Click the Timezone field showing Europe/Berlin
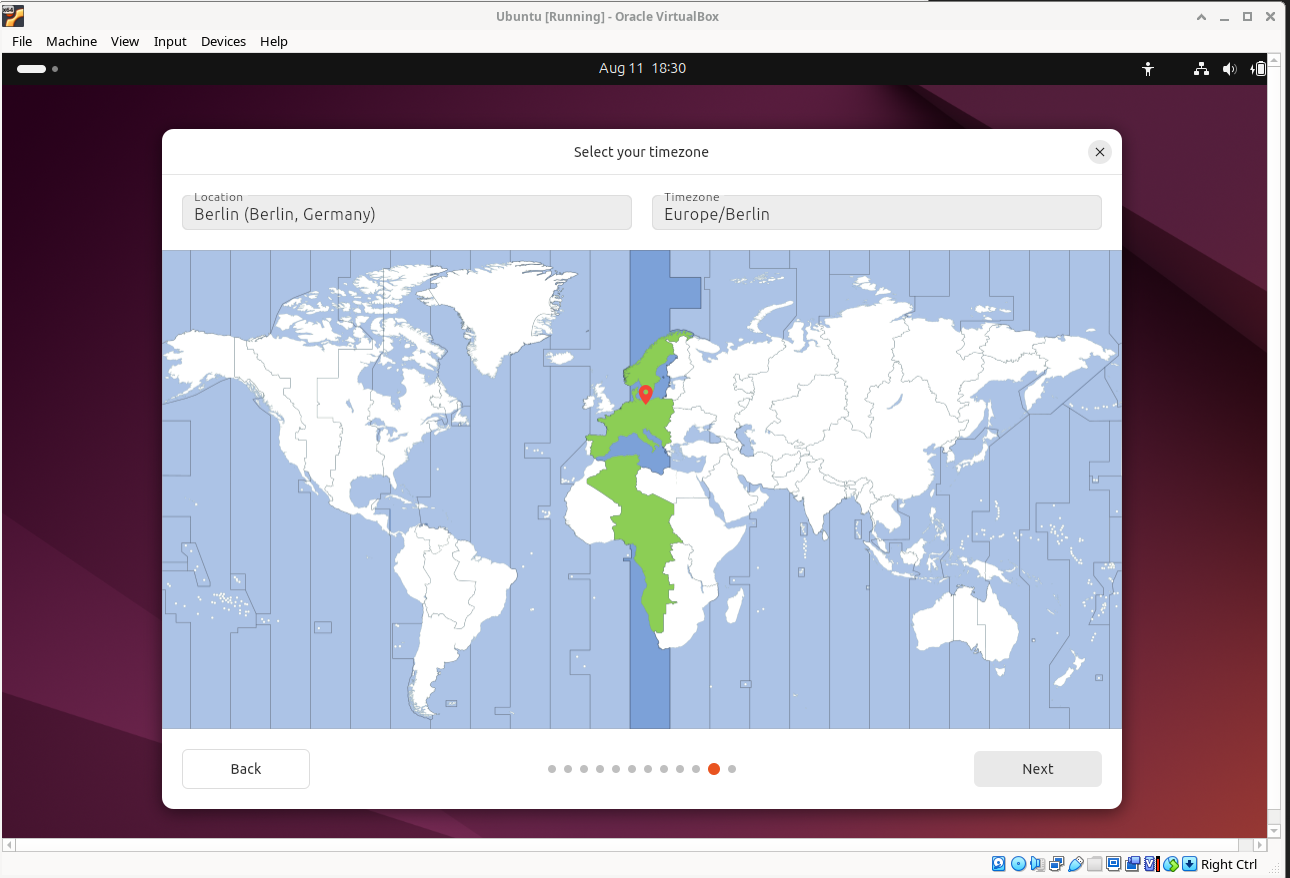Viewport: 1290px width, 878px height. click(876, 213)
